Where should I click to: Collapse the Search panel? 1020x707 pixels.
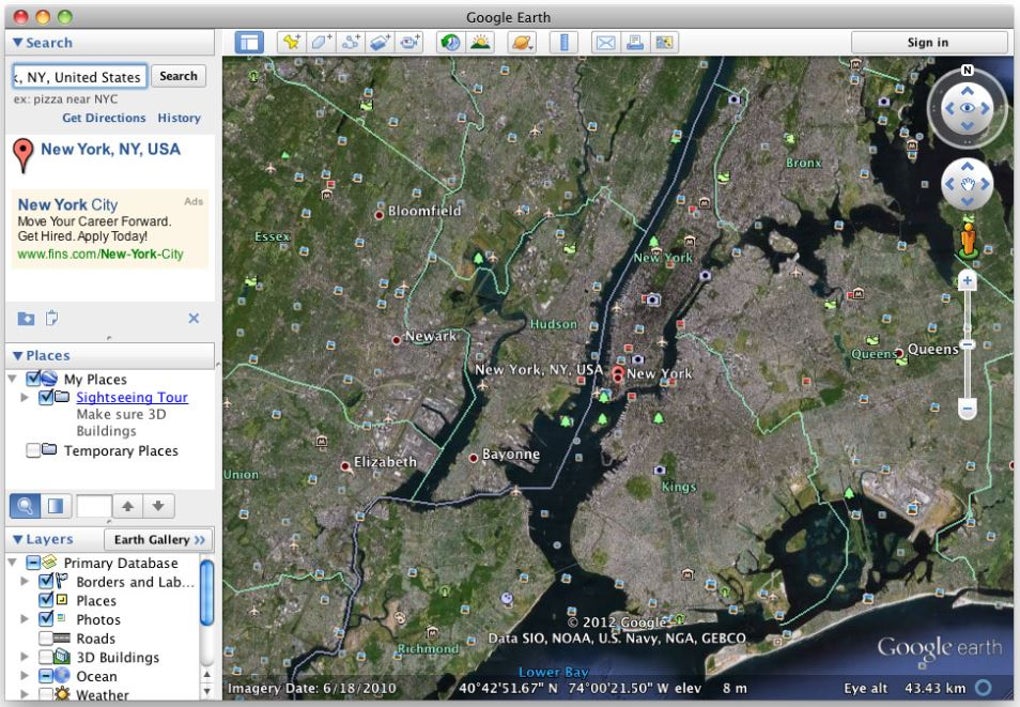click(x=18, y=42)
